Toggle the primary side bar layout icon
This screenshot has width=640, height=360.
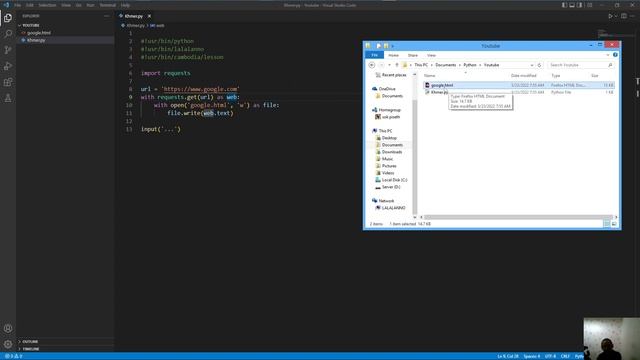tap(564, 5)
